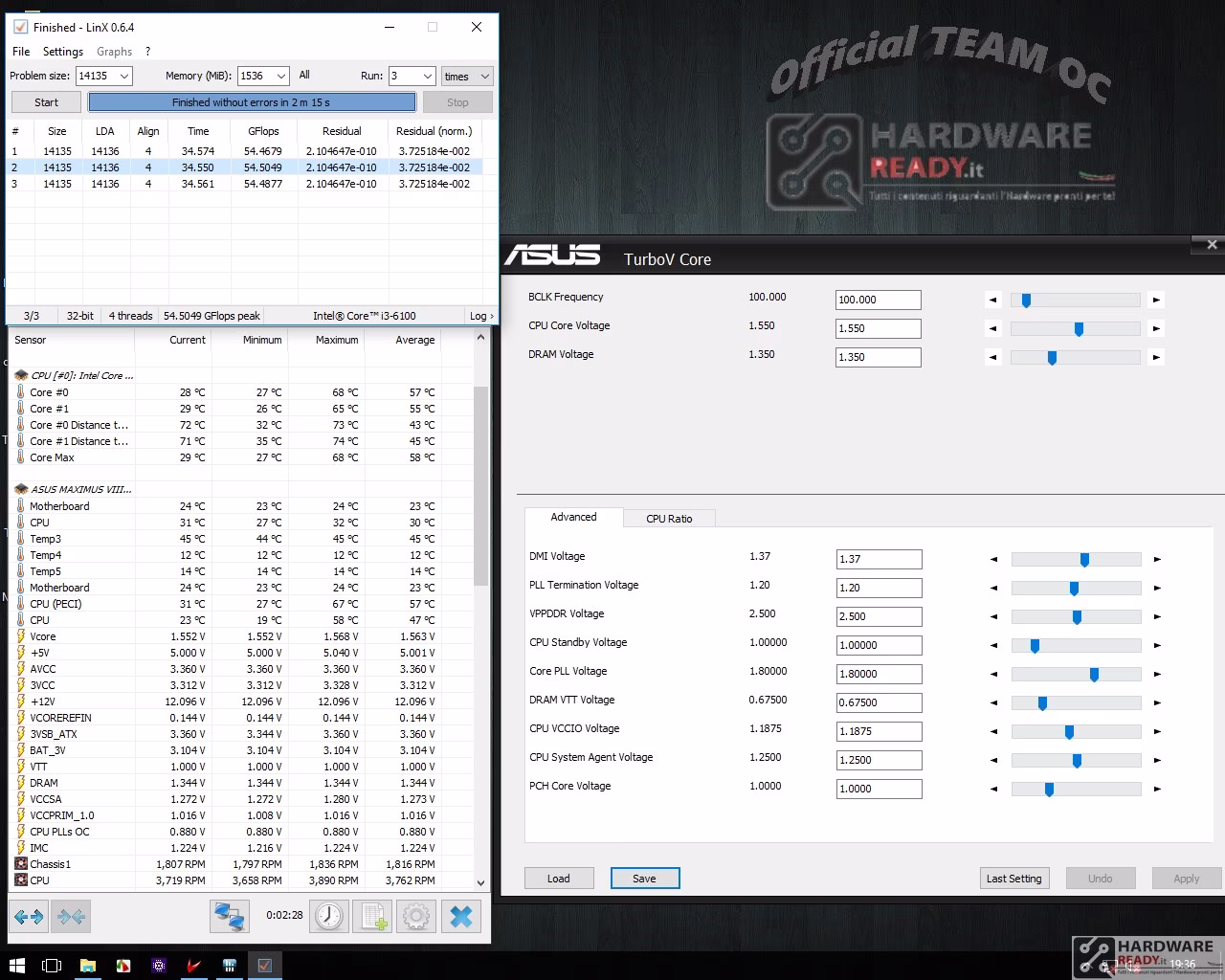Click the Save button in TurboV Core
The height and width of the screenshot is (980, 1225).
[x=645, y=878]
